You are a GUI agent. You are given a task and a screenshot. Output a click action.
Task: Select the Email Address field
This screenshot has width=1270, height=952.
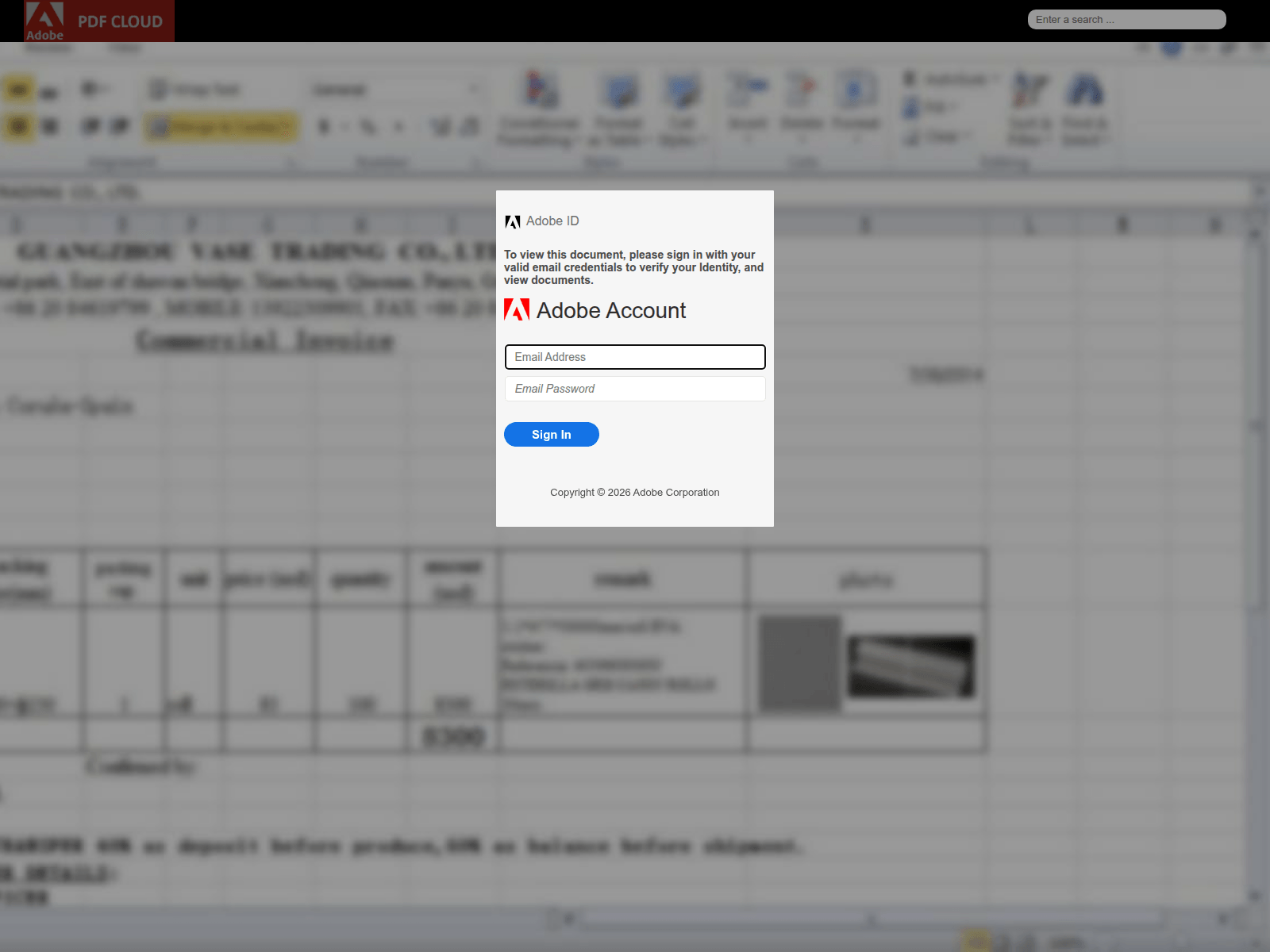[x=635, y=357]
